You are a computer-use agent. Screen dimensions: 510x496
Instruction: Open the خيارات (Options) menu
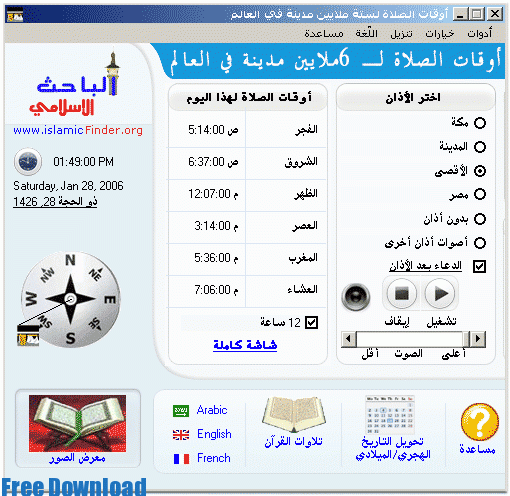click(439, 33)
